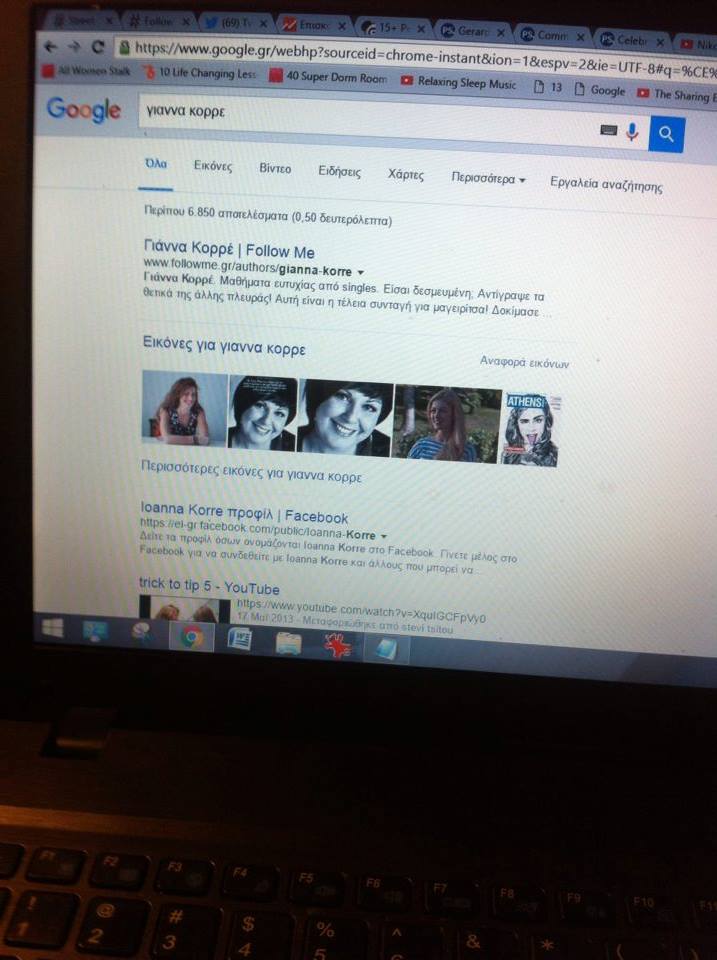This screenshot has height=960, width=717.
Task: Click the YouTube result video thumbnail
Action: pos(184,607)
